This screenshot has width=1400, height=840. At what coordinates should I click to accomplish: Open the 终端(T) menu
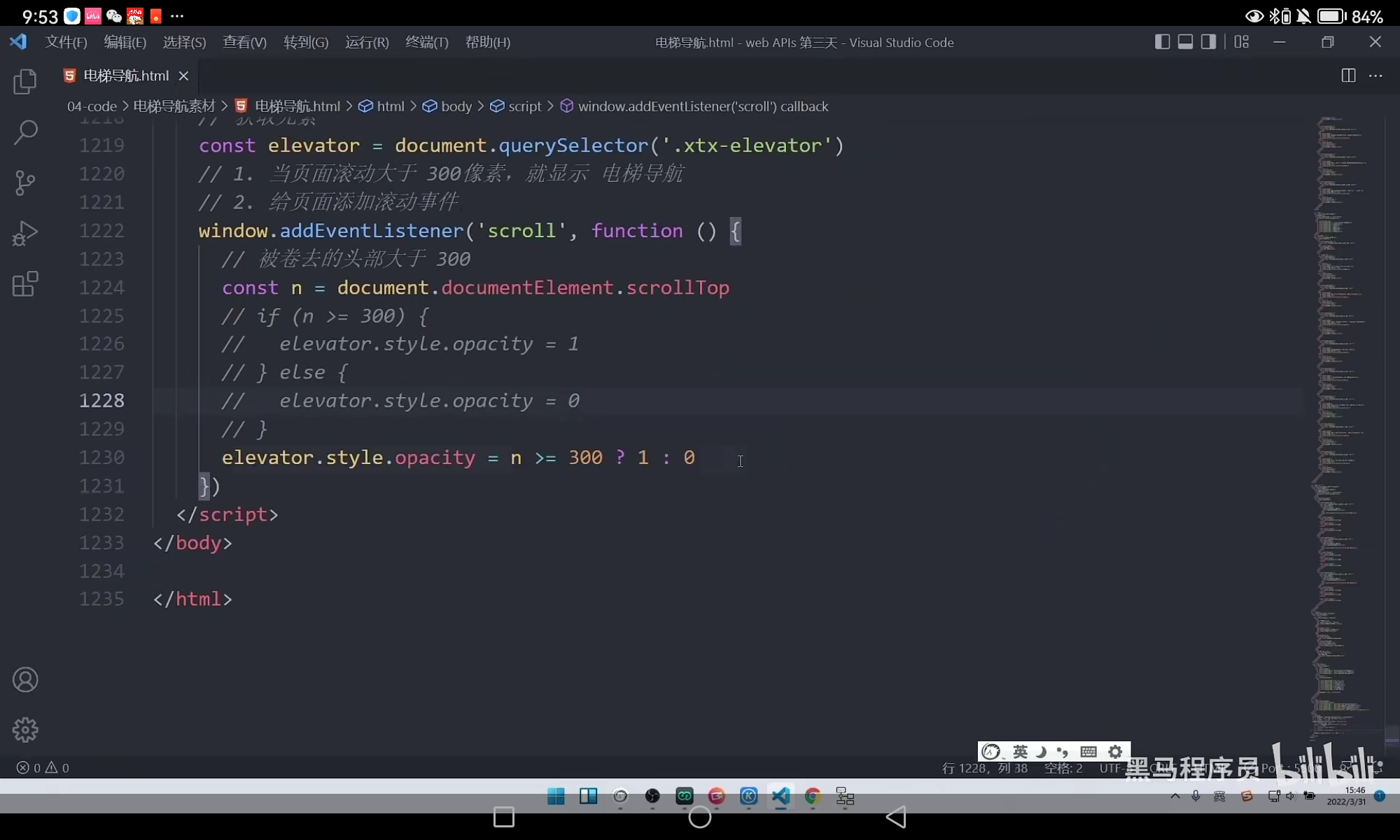click(x=426, y=42)
